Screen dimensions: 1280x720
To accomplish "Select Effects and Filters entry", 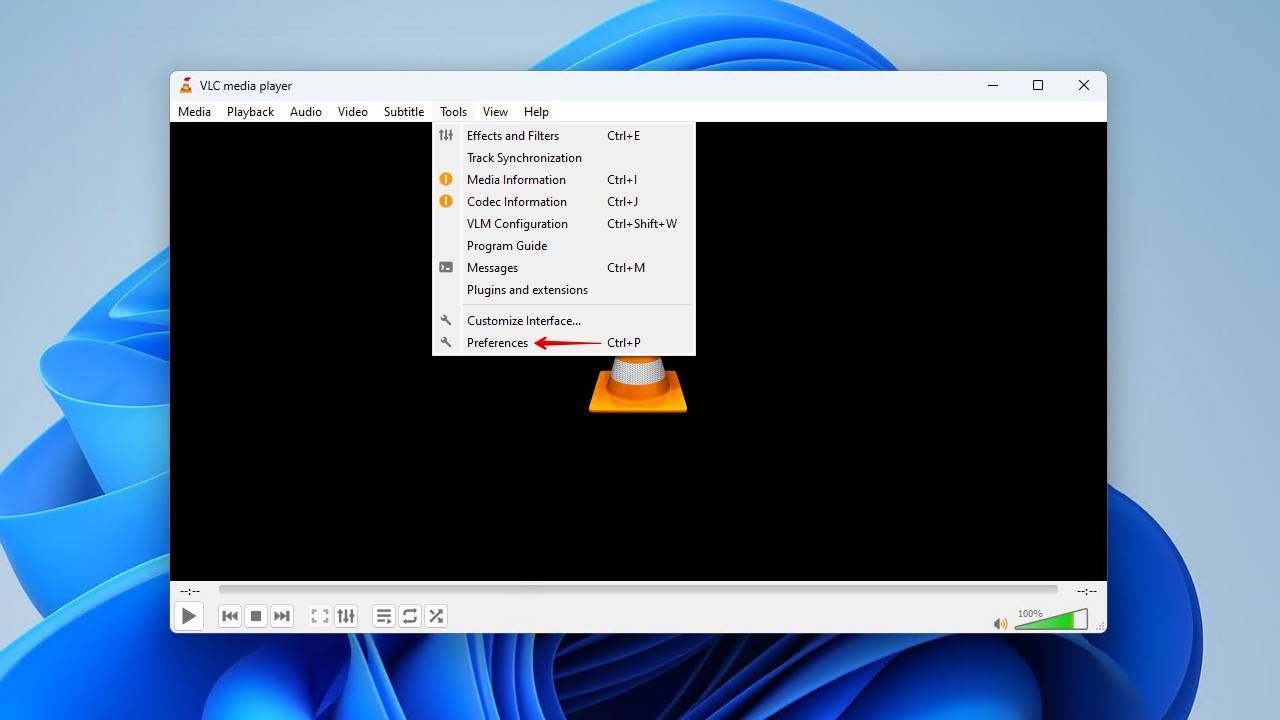I will click(564, 136).
